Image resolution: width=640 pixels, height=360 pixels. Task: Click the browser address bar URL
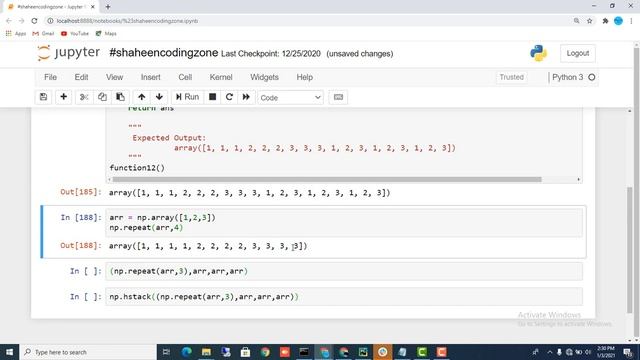point(127,21)
